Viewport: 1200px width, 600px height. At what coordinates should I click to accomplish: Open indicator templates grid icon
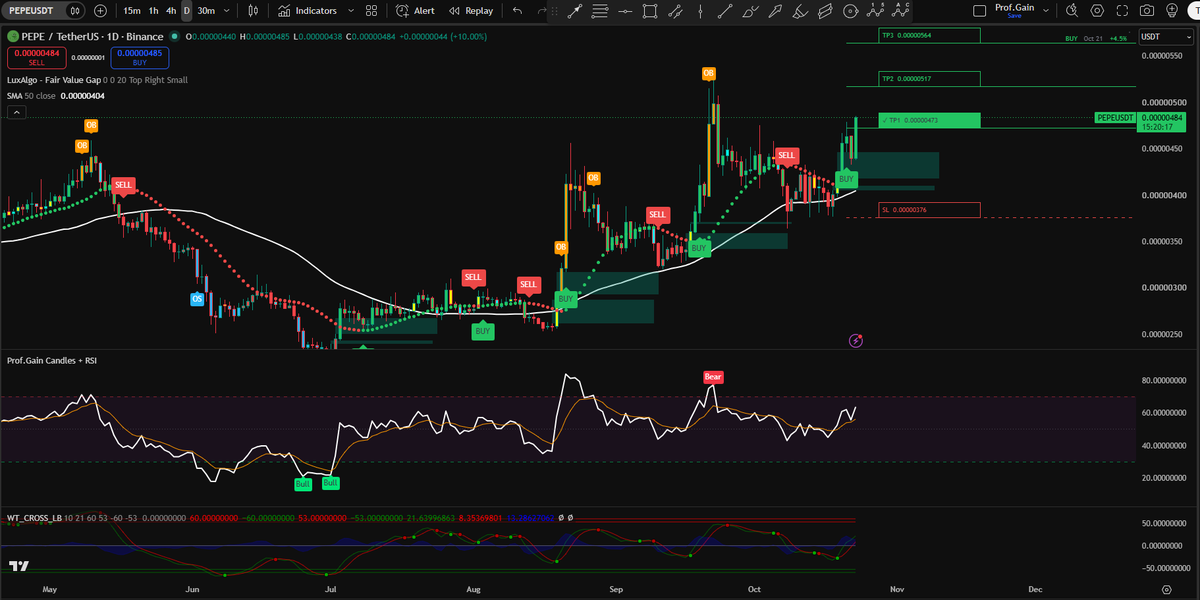click(372, 10)
